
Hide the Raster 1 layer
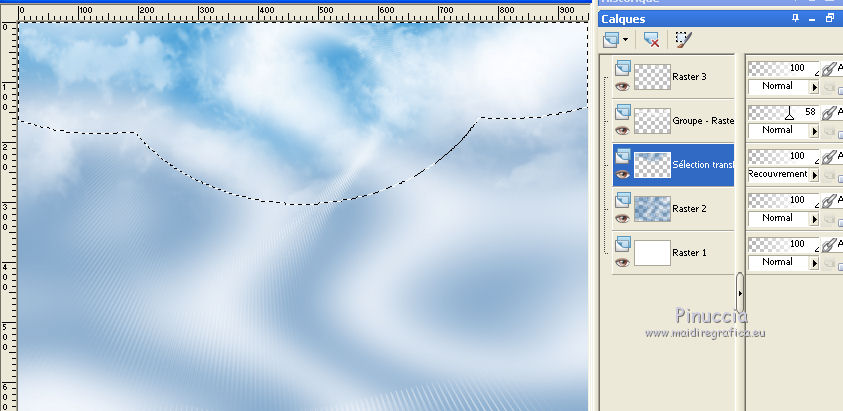pos(623,263)
